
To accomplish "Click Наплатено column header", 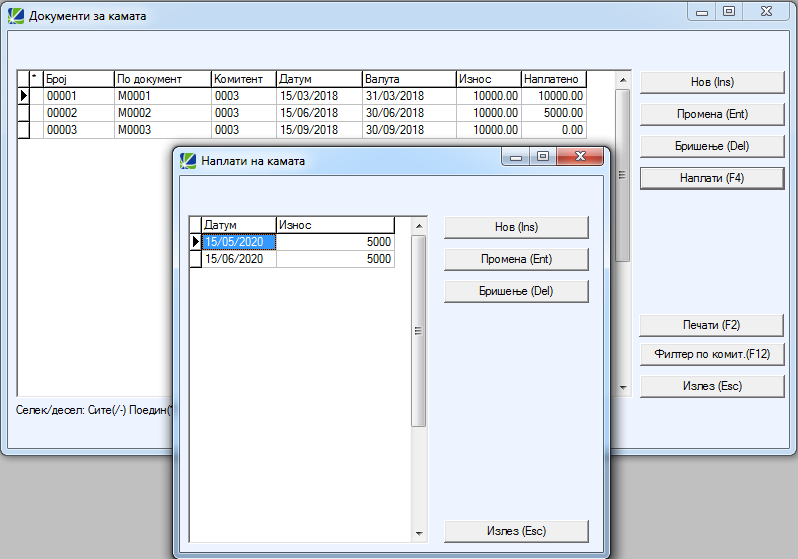I will click(x=554, y=79).
